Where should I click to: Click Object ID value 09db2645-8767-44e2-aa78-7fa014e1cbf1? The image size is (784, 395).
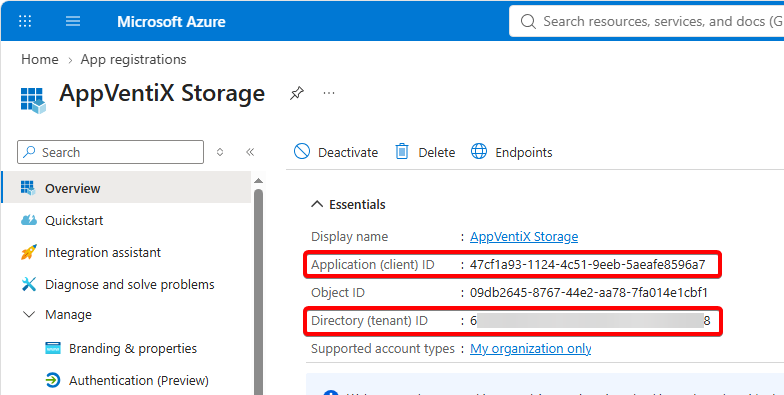point(589,292)
